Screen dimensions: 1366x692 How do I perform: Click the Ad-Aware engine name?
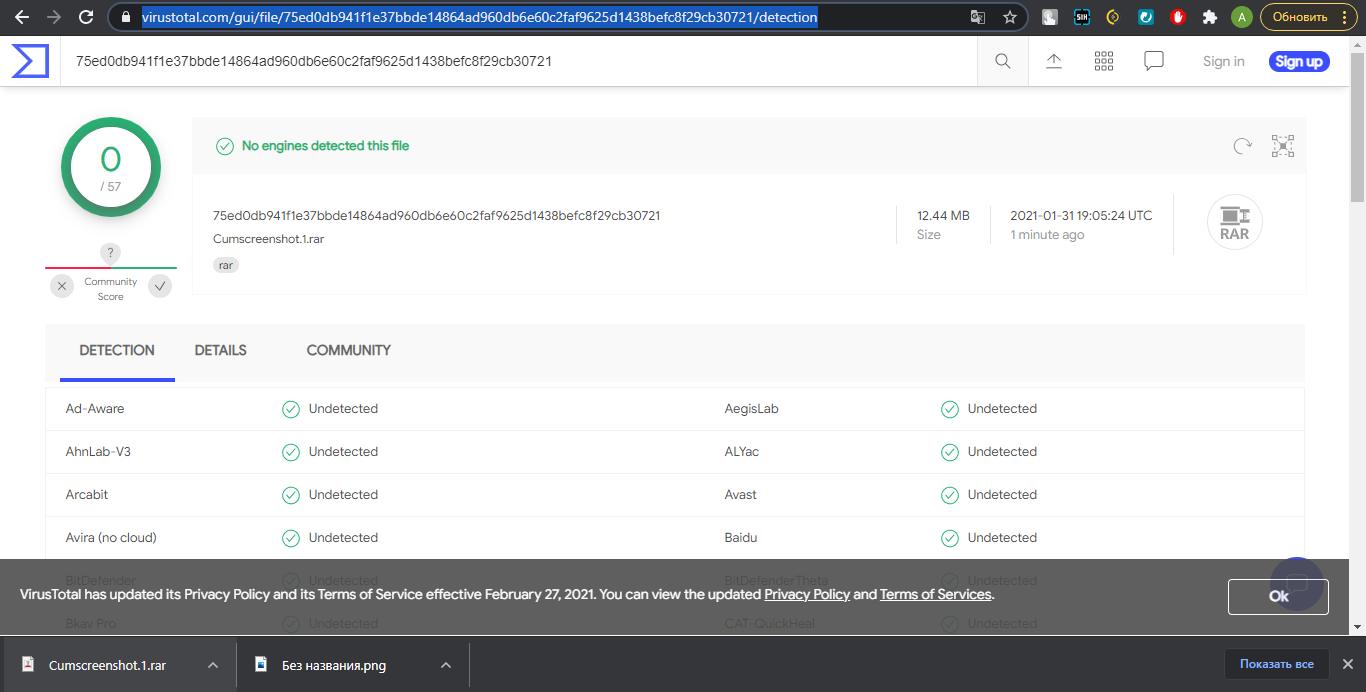click(x=95, y=408)
